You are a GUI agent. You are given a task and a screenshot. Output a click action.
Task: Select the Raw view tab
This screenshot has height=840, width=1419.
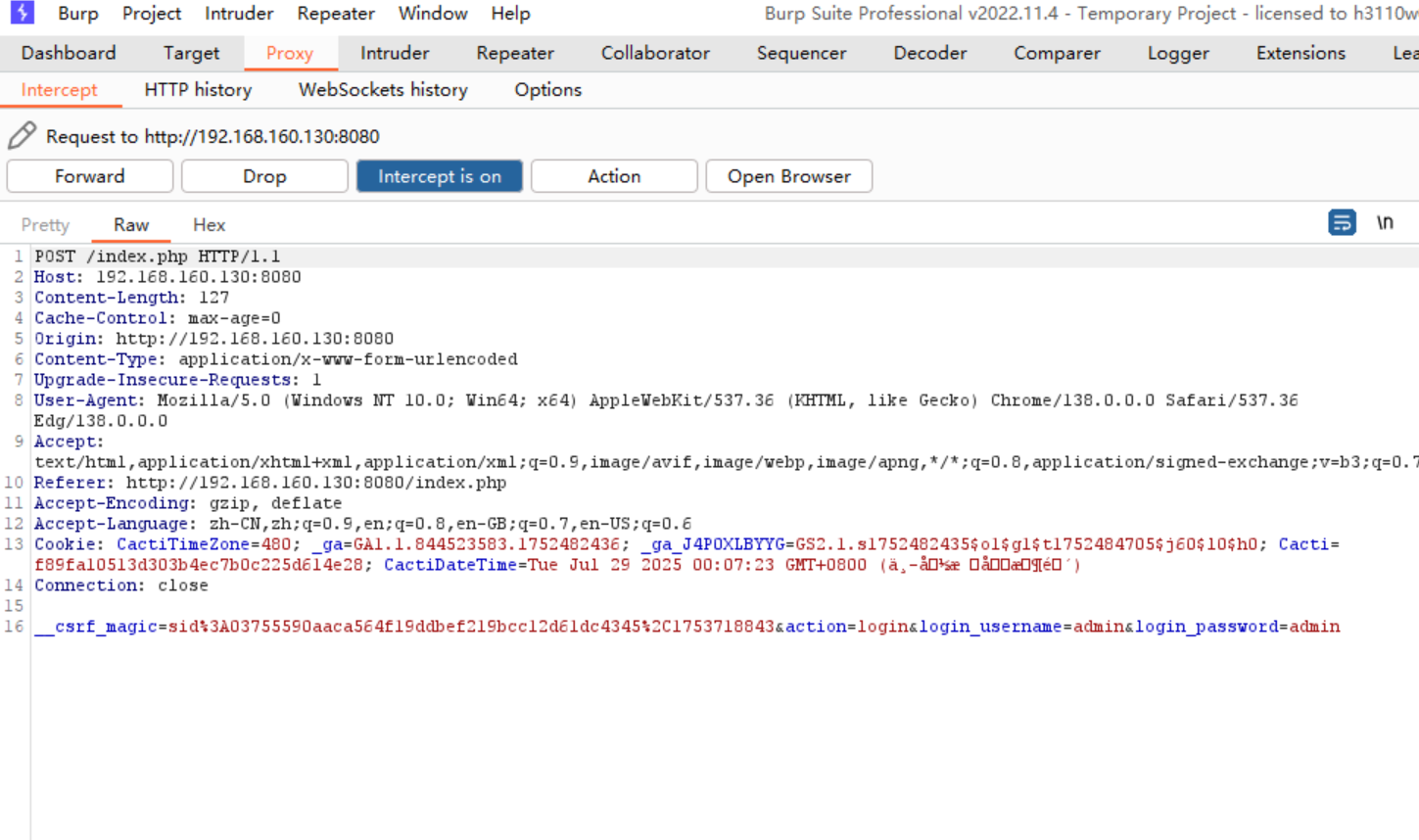[x=131, y=225]
